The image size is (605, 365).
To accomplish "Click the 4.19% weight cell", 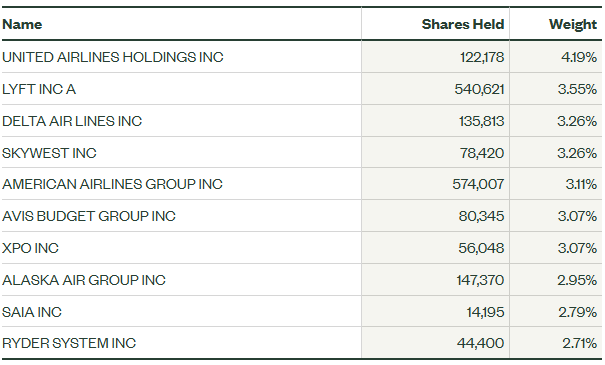I will pyautogui.click(x=579, y=57).
